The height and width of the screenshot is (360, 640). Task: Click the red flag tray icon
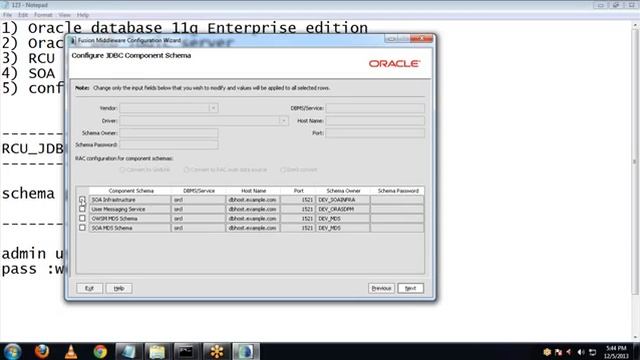(558, 352)
